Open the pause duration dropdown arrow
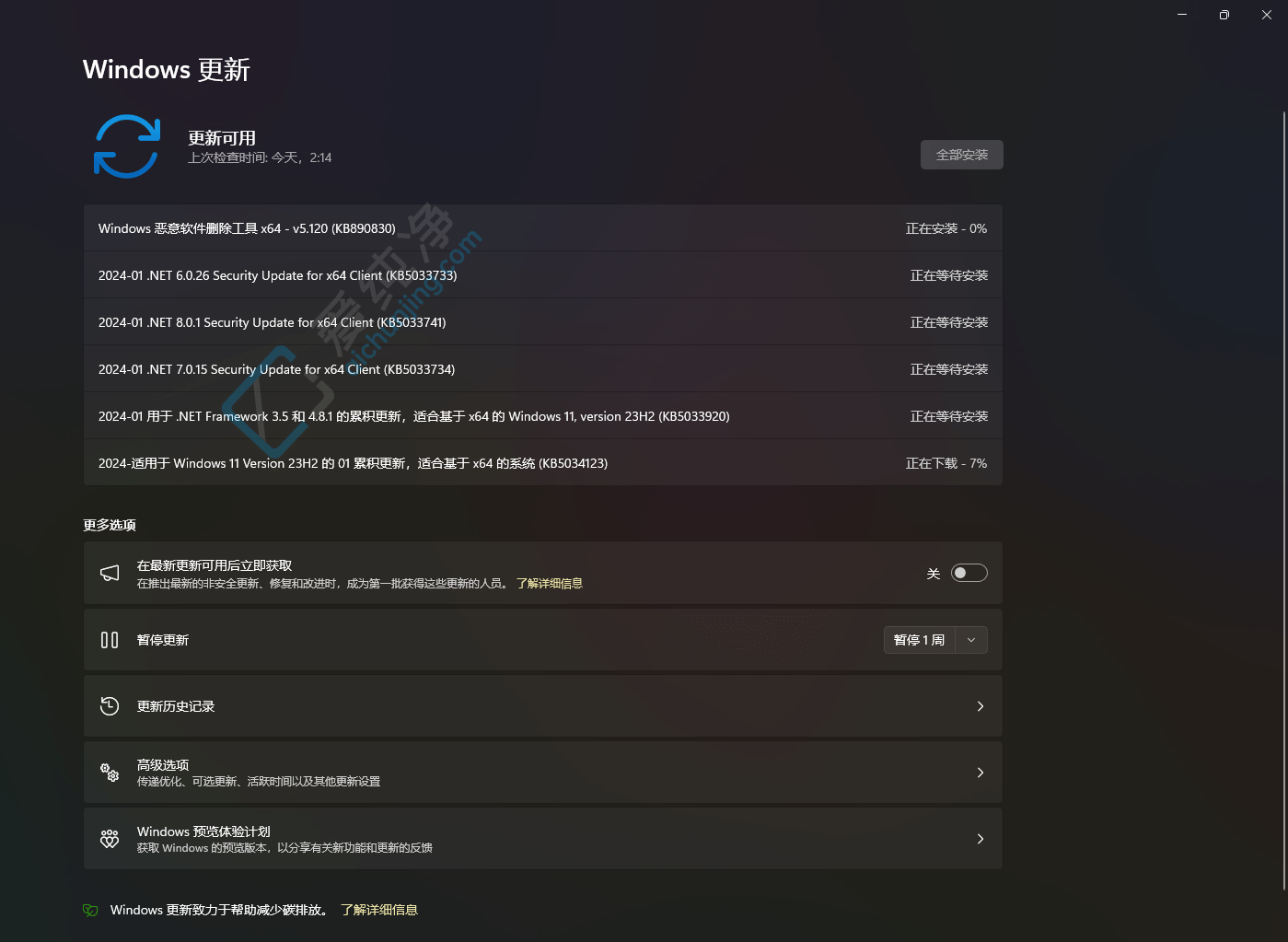 tap(971, 640)
